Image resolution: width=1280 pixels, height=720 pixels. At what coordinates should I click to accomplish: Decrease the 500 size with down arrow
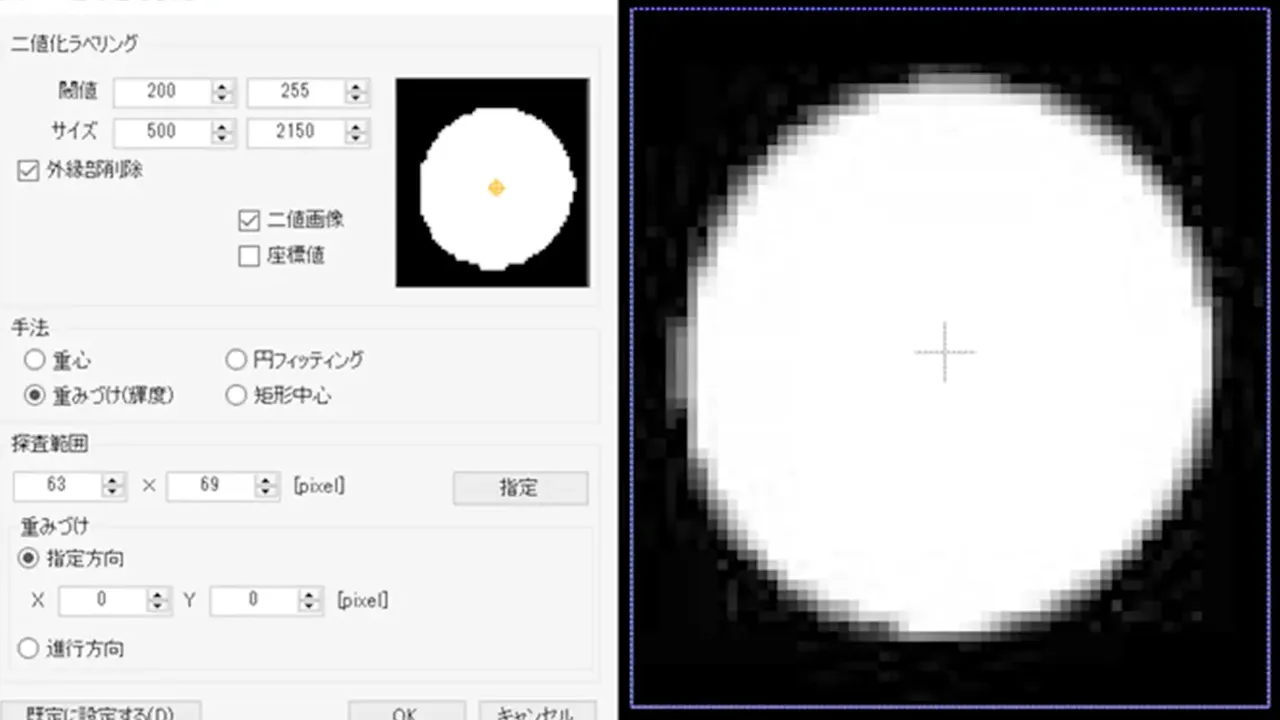click(222, 139)
